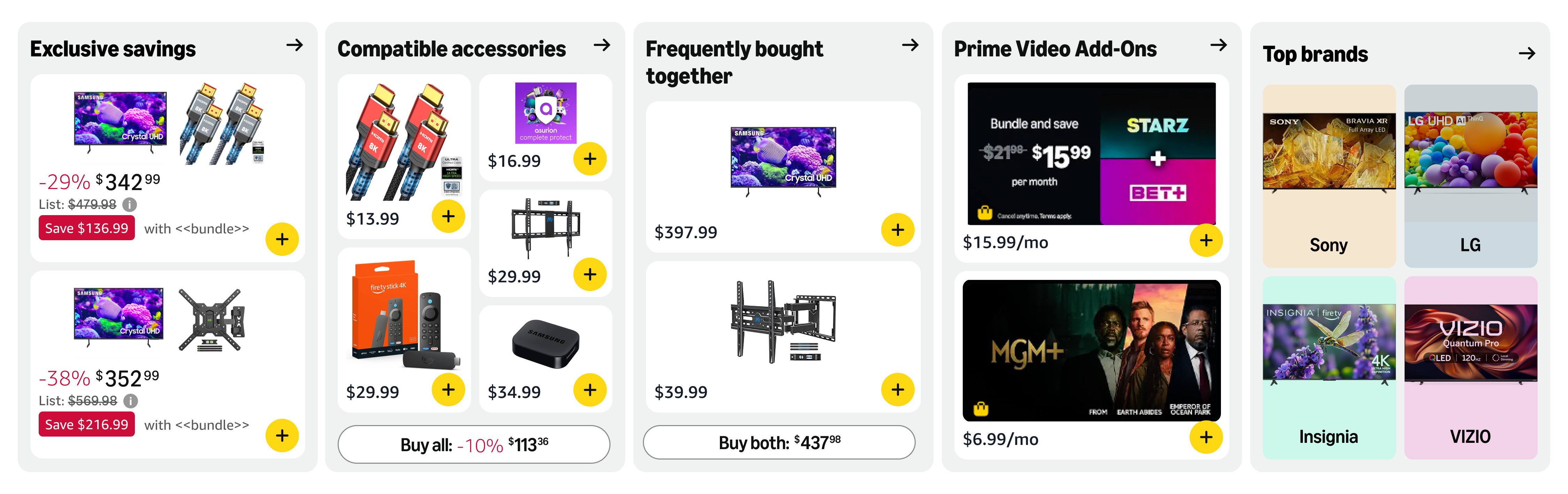This screenshot has width=1568, height=494.
Task: Show info for the $479.98 list price
Action: 130,204
